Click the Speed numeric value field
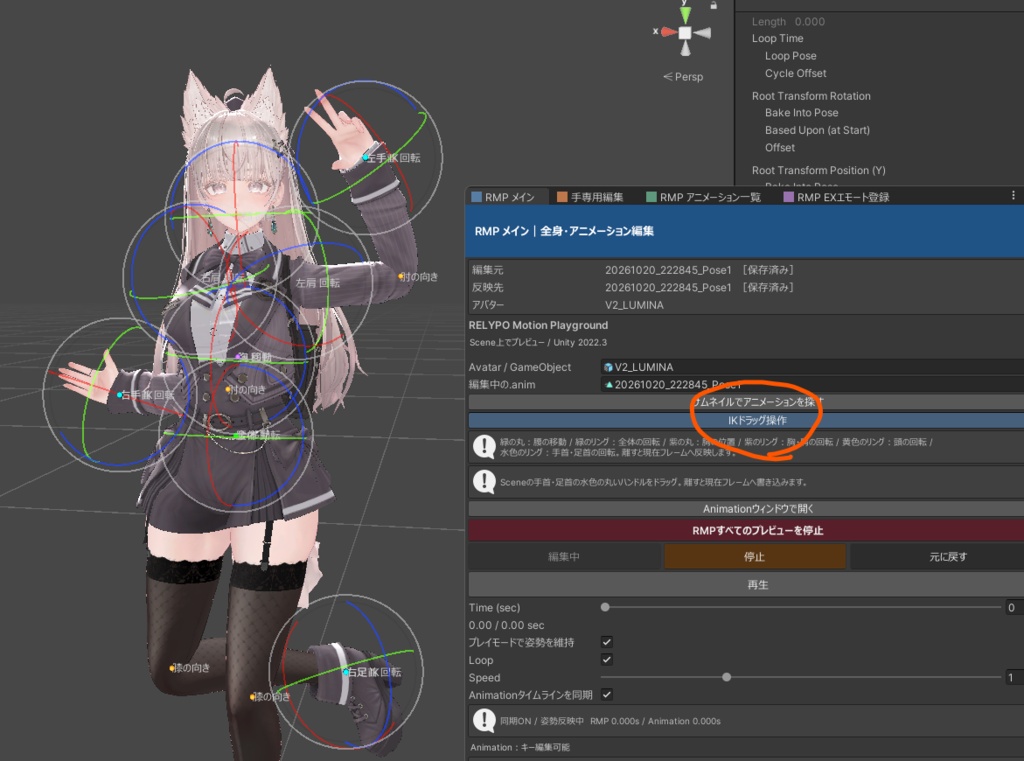The image size is (1024, 761). 1014,677
